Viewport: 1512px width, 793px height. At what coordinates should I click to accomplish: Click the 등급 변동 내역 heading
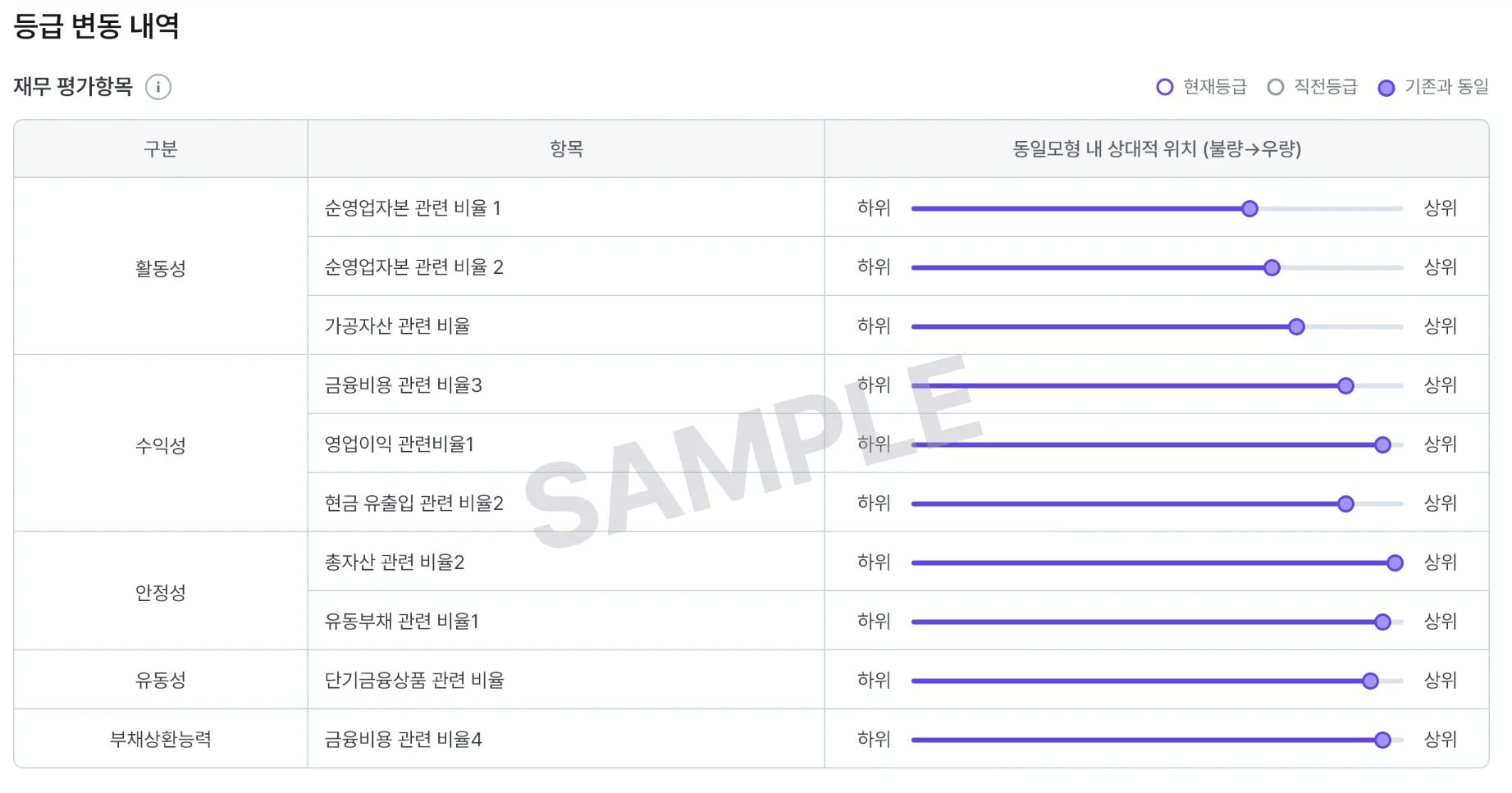tap(97, 26)
